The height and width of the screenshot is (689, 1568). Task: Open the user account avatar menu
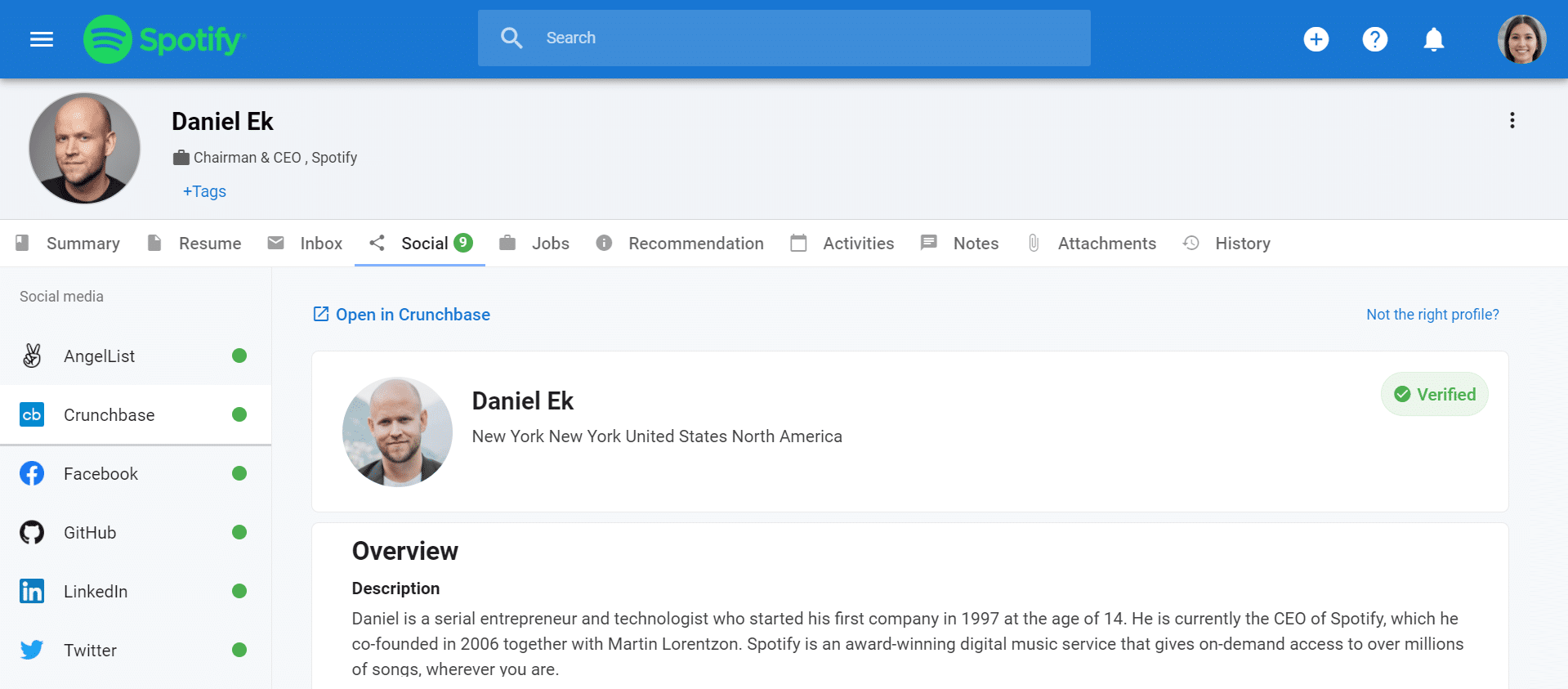(1521, 39)
